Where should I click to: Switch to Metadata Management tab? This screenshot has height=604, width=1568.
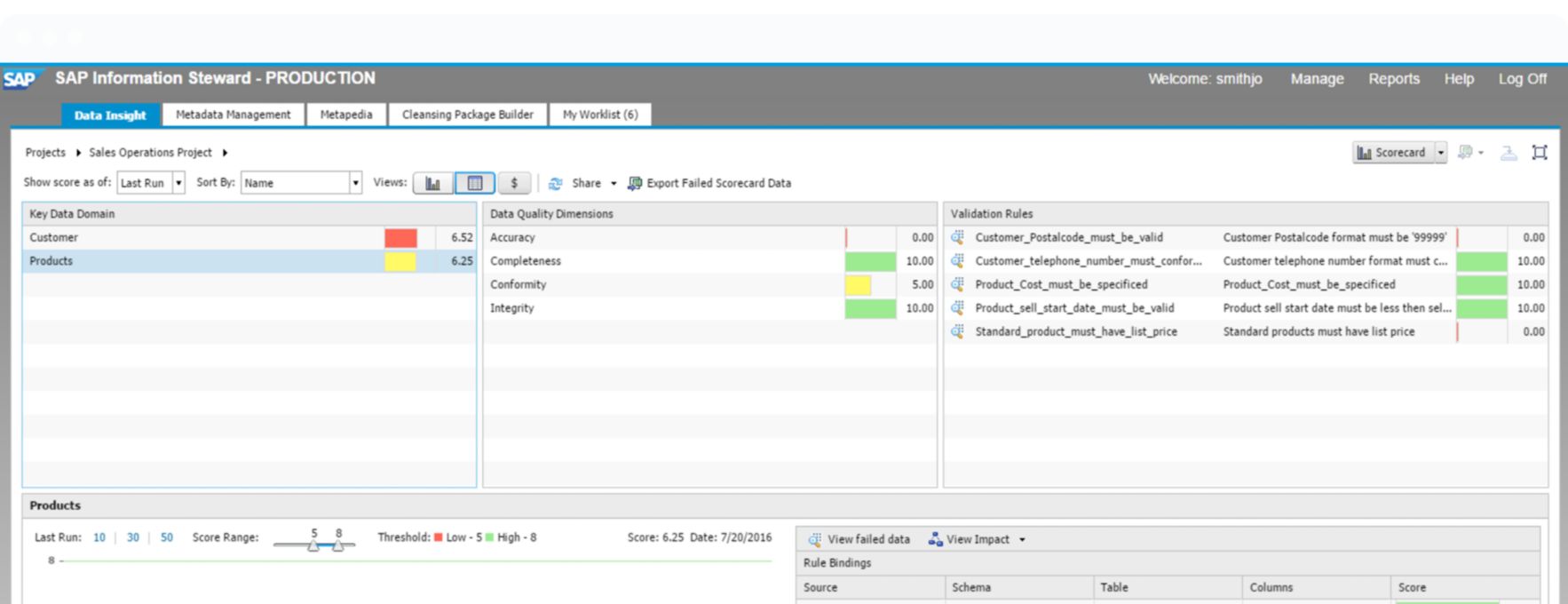233,115
